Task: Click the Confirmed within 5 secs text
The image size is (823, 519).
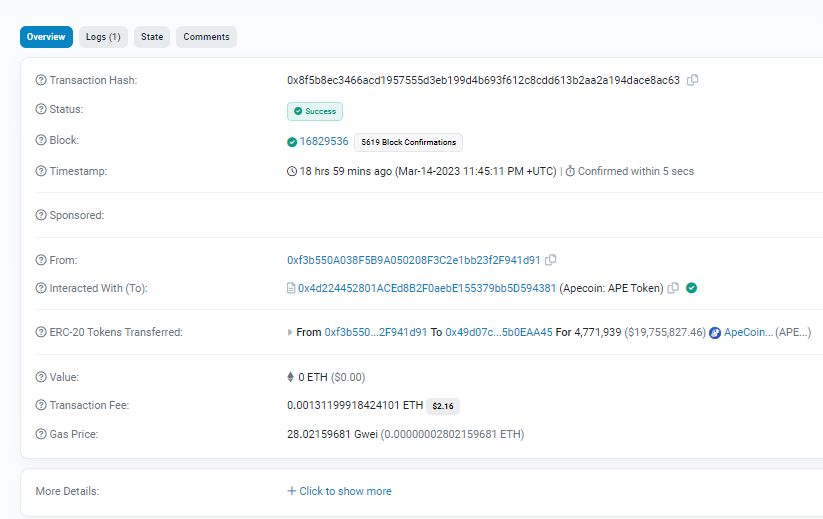Action: click(636, 171)
